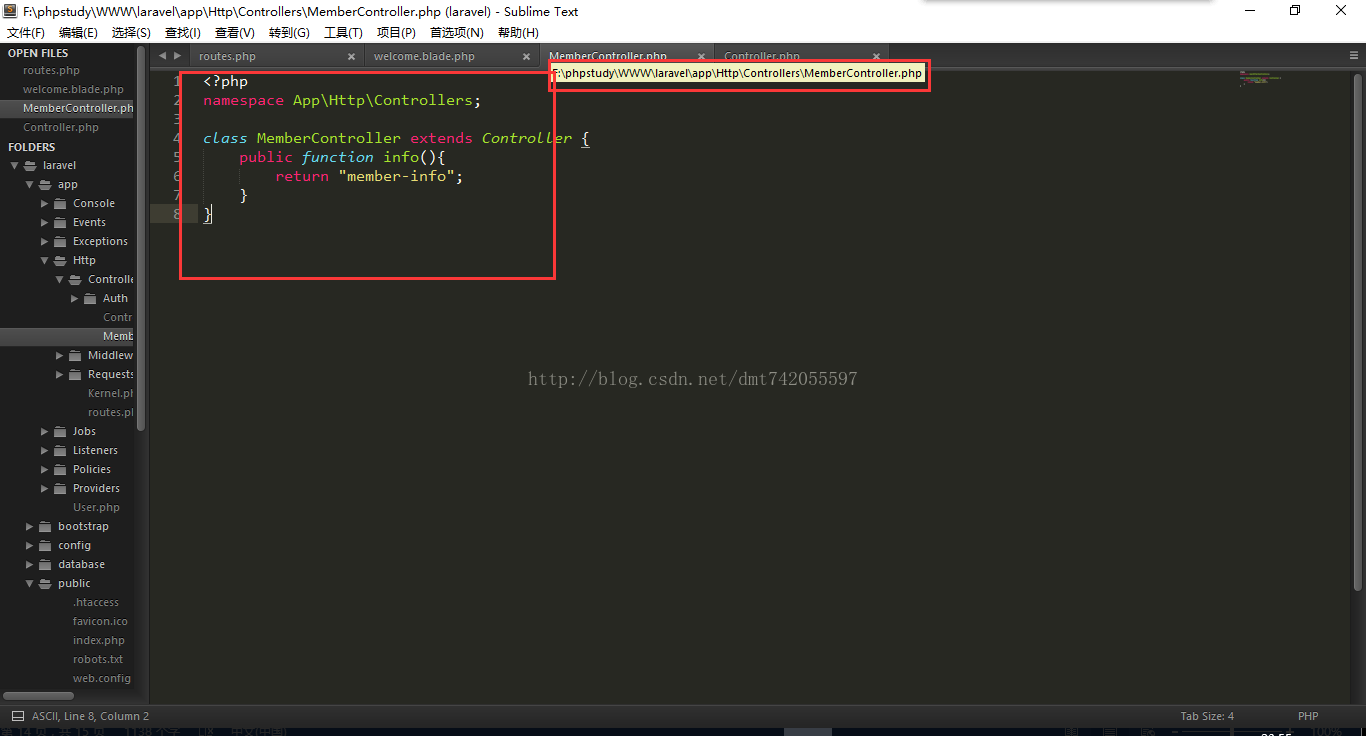Click PHP syntax selector in status bar
Viewport: 1366px width, 736px height.
click(x=1308, y=716)
